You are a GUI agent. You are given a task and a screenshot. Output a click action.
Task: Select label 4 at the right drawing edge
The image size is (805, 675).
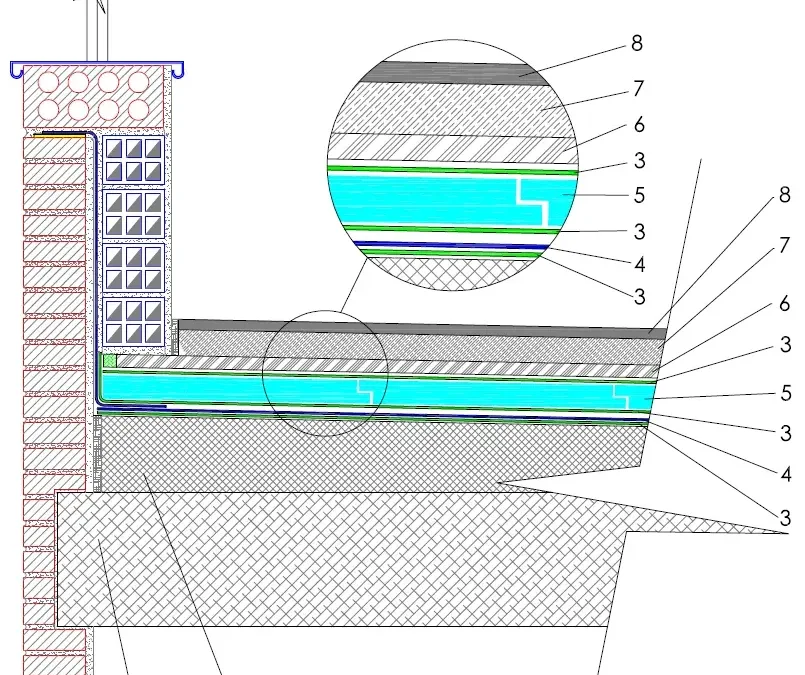point(785,472)
